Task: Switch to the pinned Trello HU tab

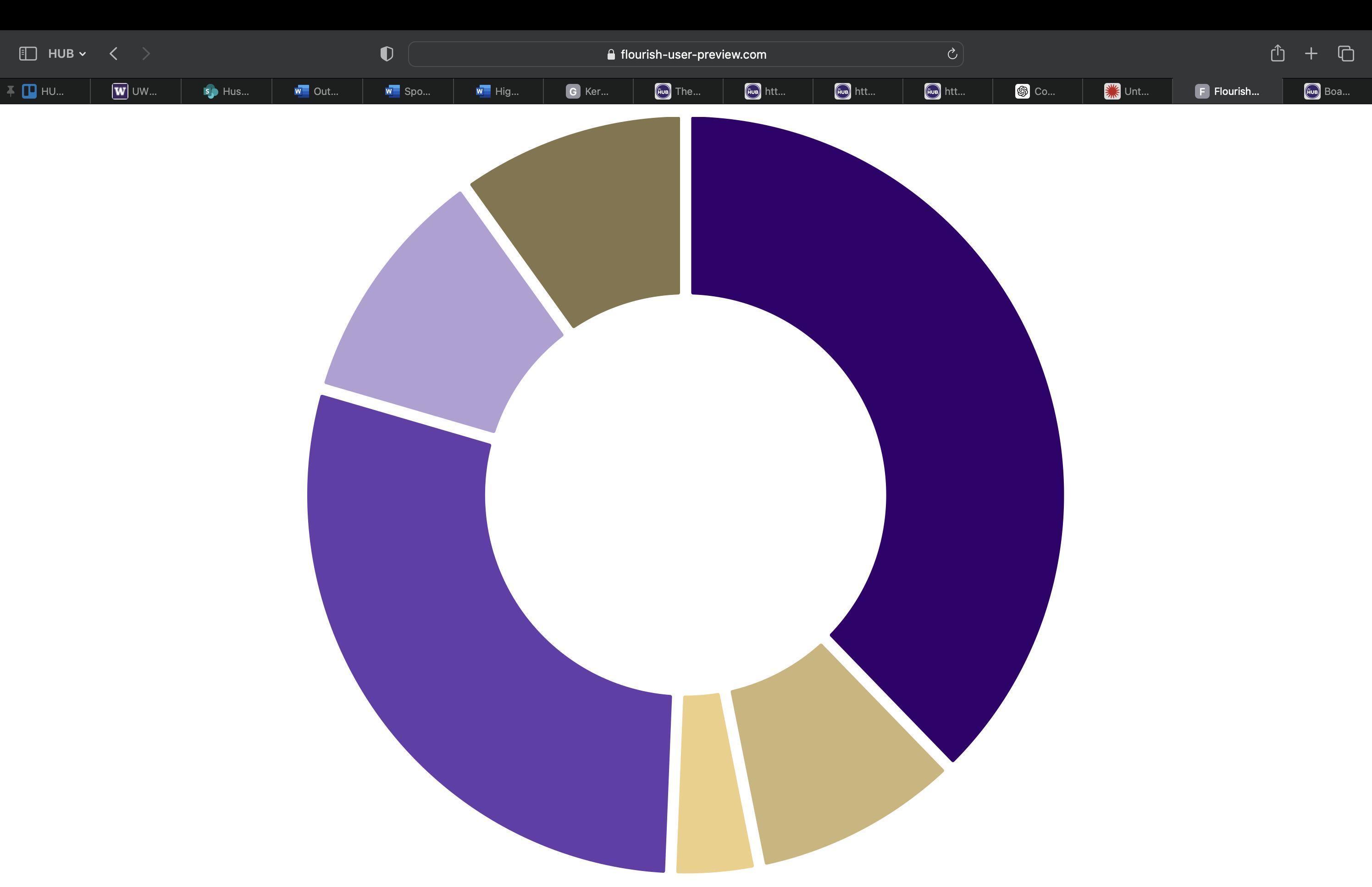Action: 44,91
